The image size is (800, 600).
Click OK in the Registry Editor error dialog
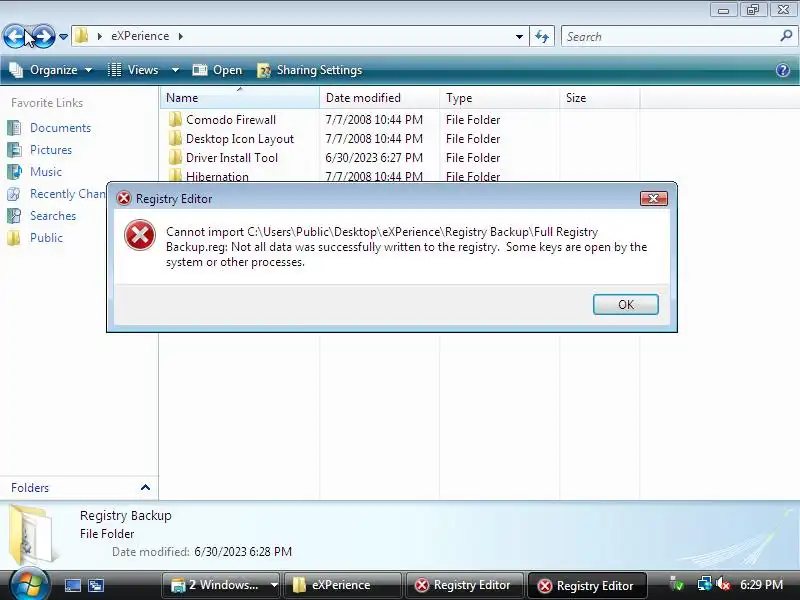tap(626, 305)
